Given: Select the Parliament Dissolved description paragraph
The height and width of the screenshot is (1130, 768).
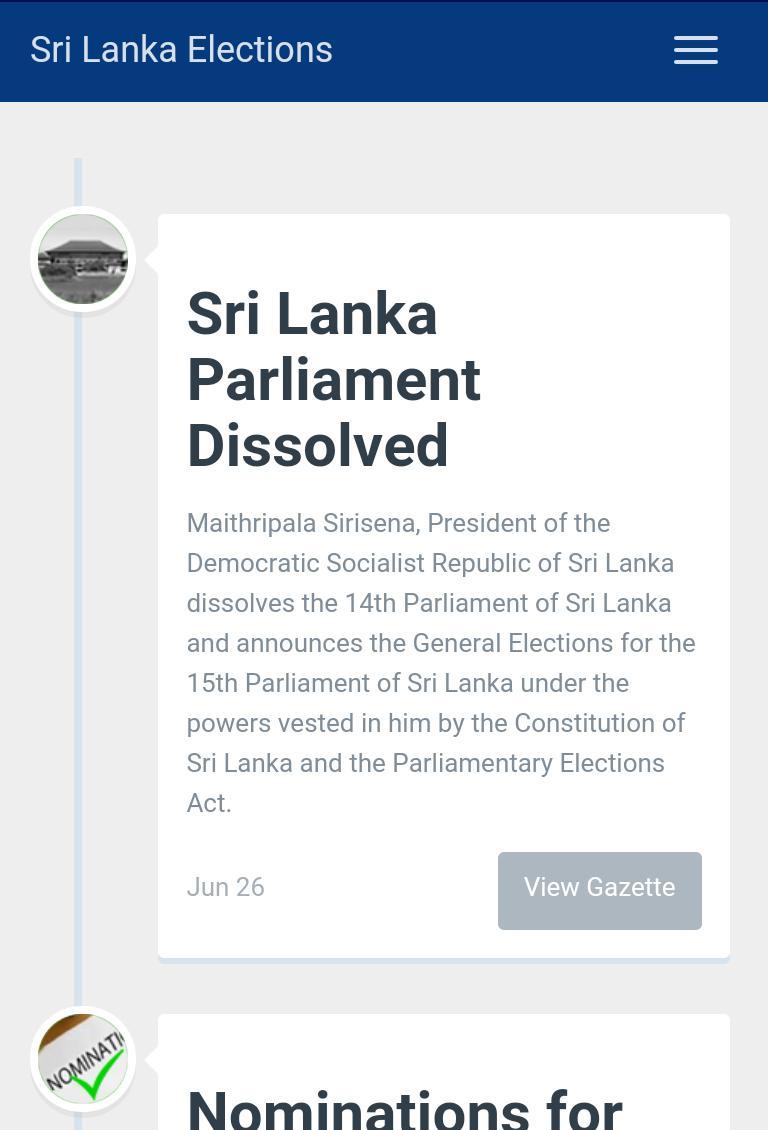Looking at the screenshot, I should (x=441, y=662).
